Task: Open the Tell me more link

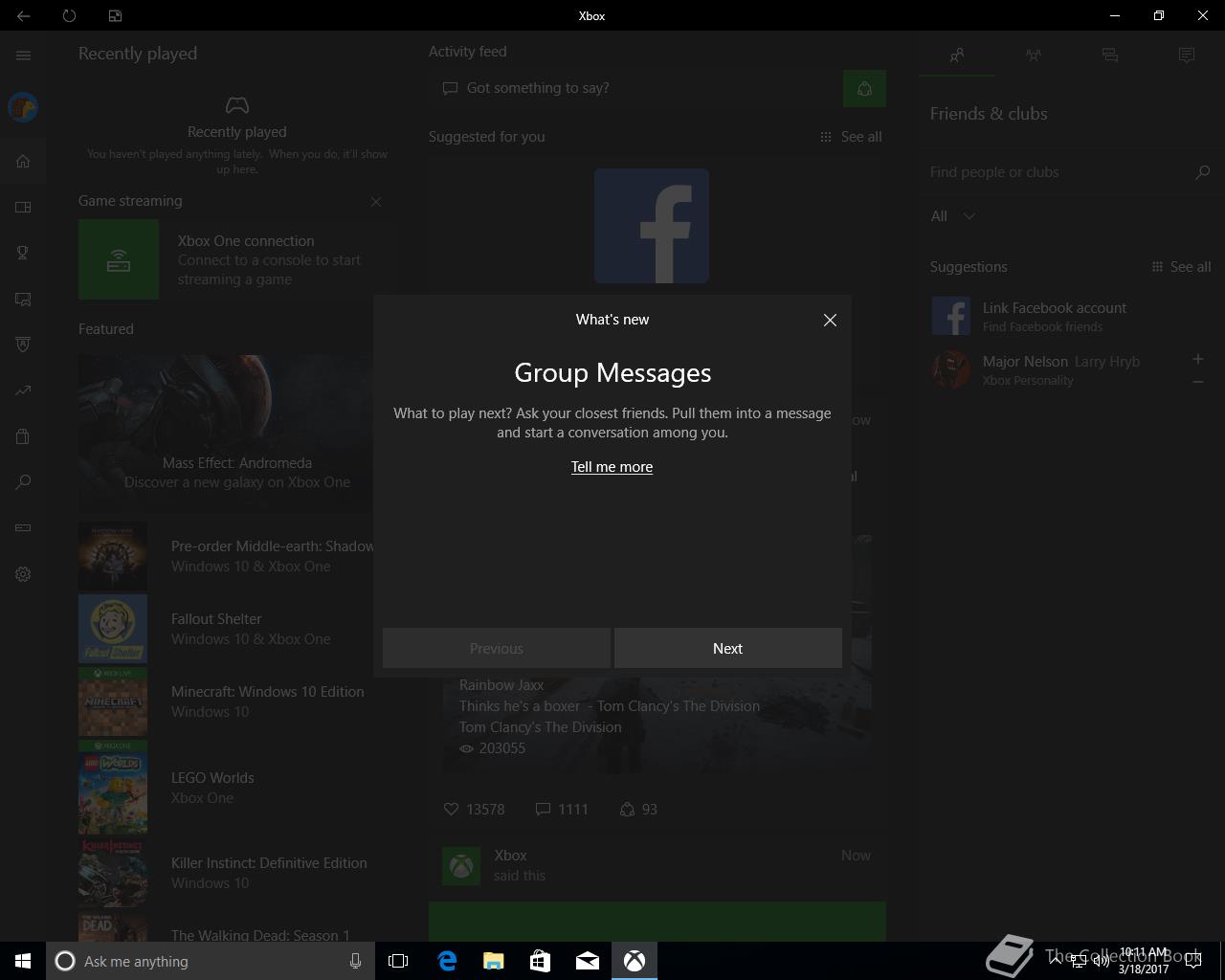Action: (x=612, y=467)
